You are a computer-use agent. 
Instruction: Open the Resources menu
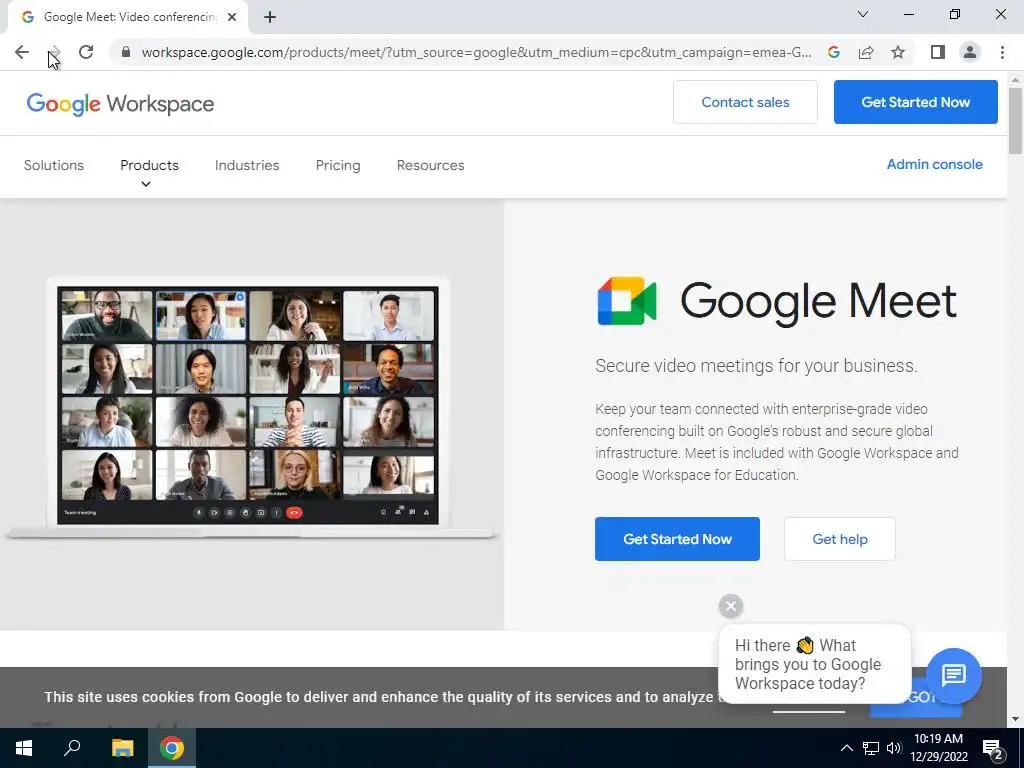point(430,165)
